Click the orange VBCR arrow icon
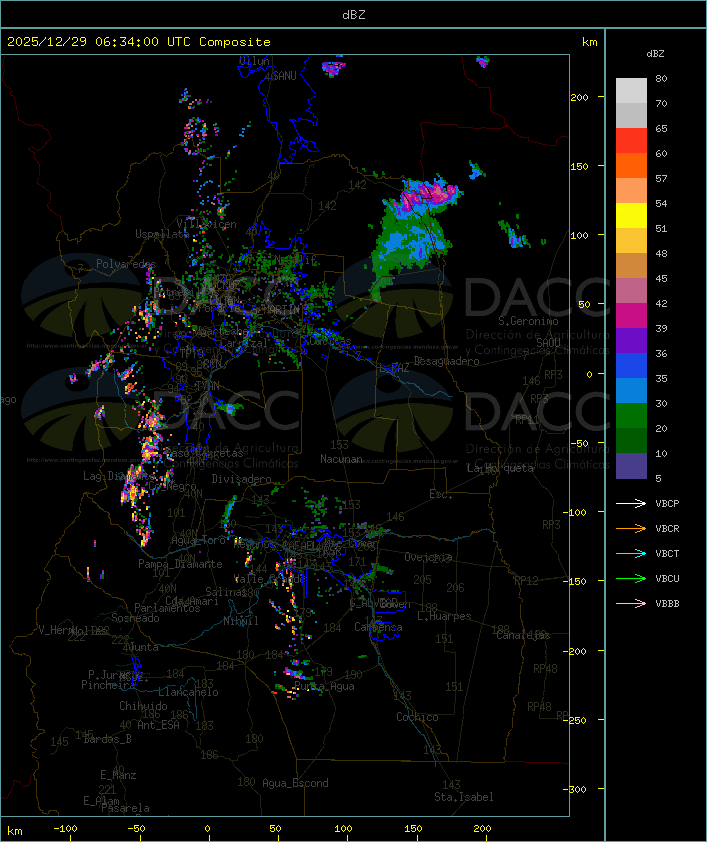This screenshot has width=707, height=842. click(631, 529)
